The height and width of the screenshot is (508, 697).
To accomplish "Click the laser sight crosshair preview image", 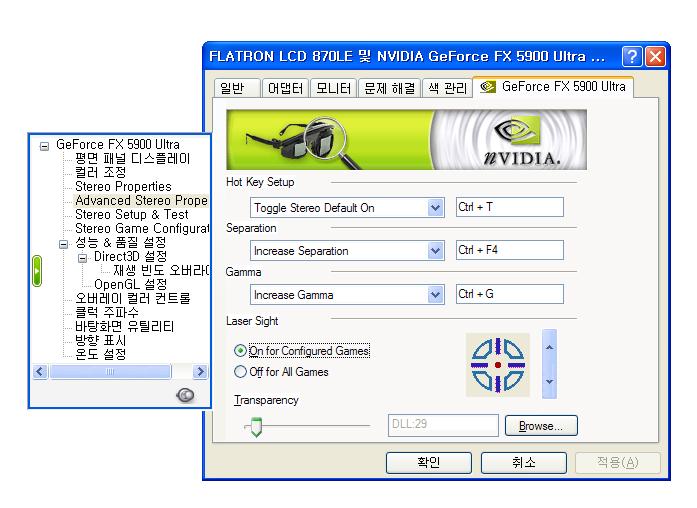I will tap(498, 365).
